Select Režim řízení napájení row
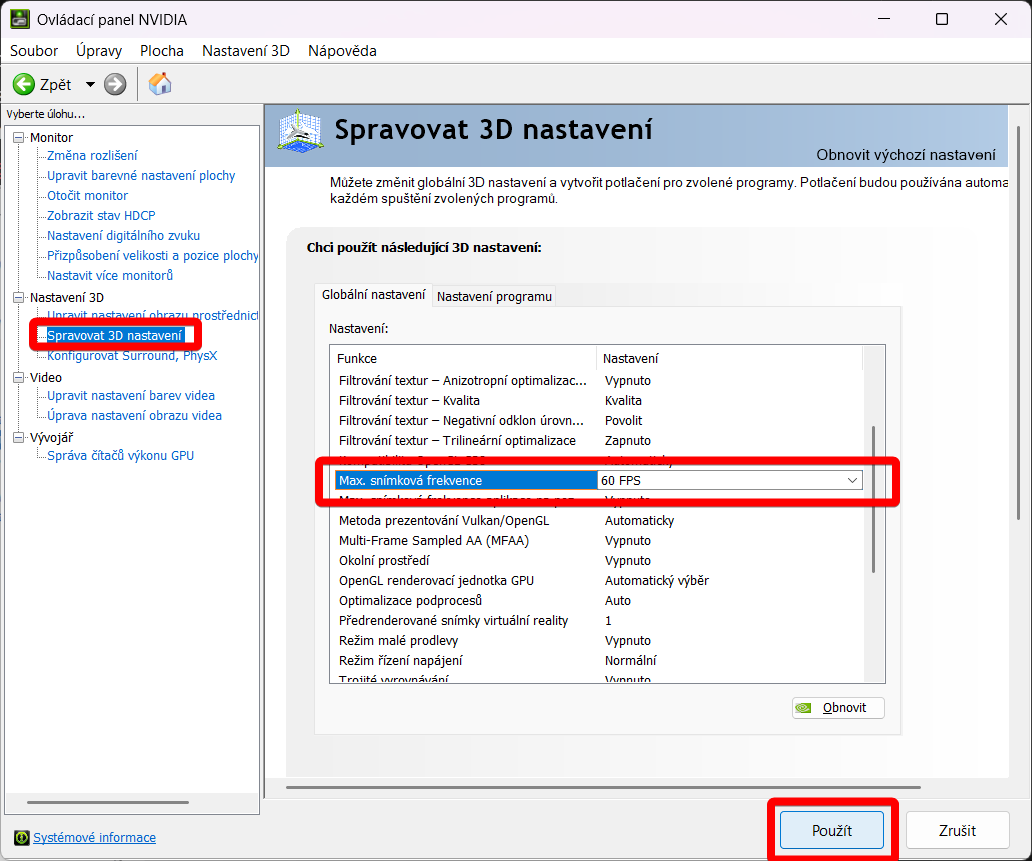The width and height of the screenshot is (1032, 861). coord(598,660)
